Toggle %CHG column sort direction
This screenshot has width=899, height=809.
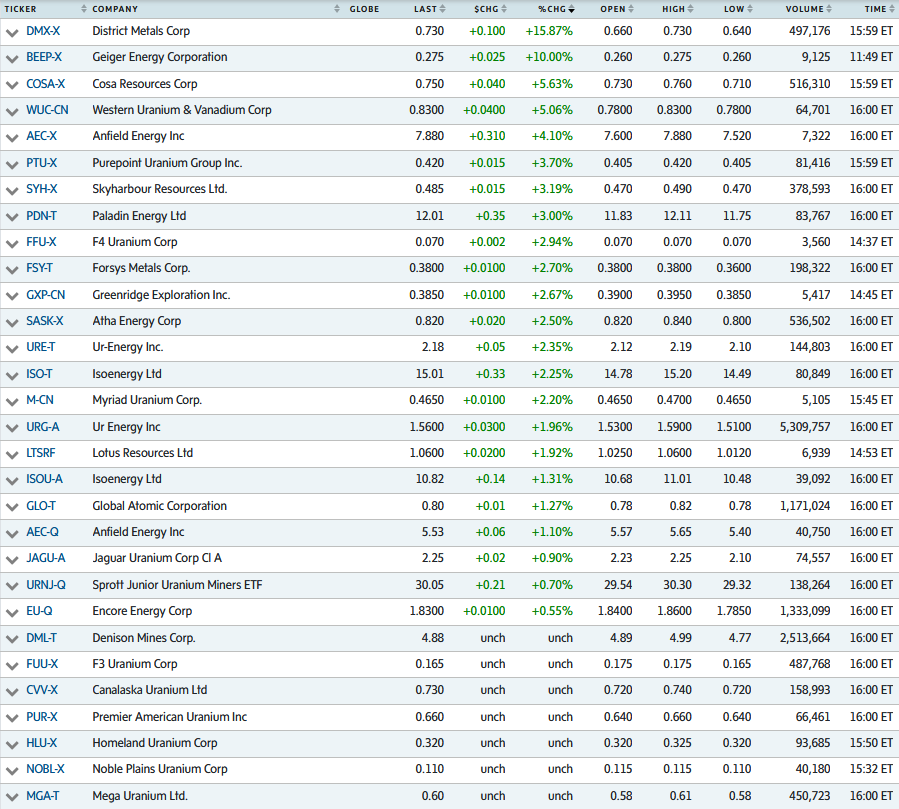(x=571, y=9)
